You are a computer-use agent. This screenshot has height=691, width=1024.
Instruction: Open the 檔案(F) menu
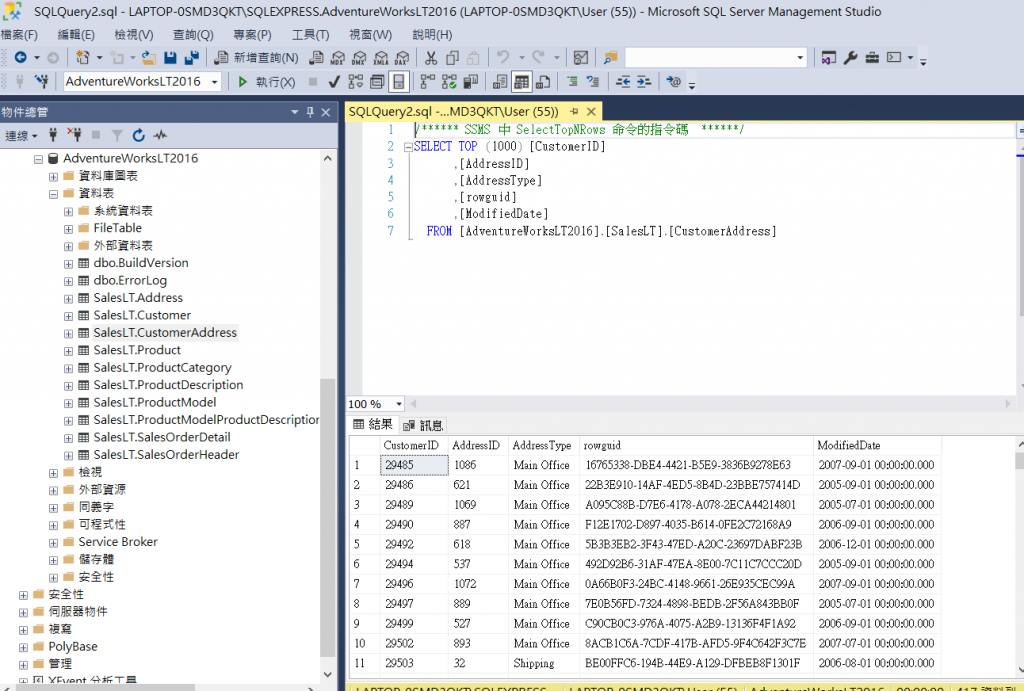coord(19,35)
